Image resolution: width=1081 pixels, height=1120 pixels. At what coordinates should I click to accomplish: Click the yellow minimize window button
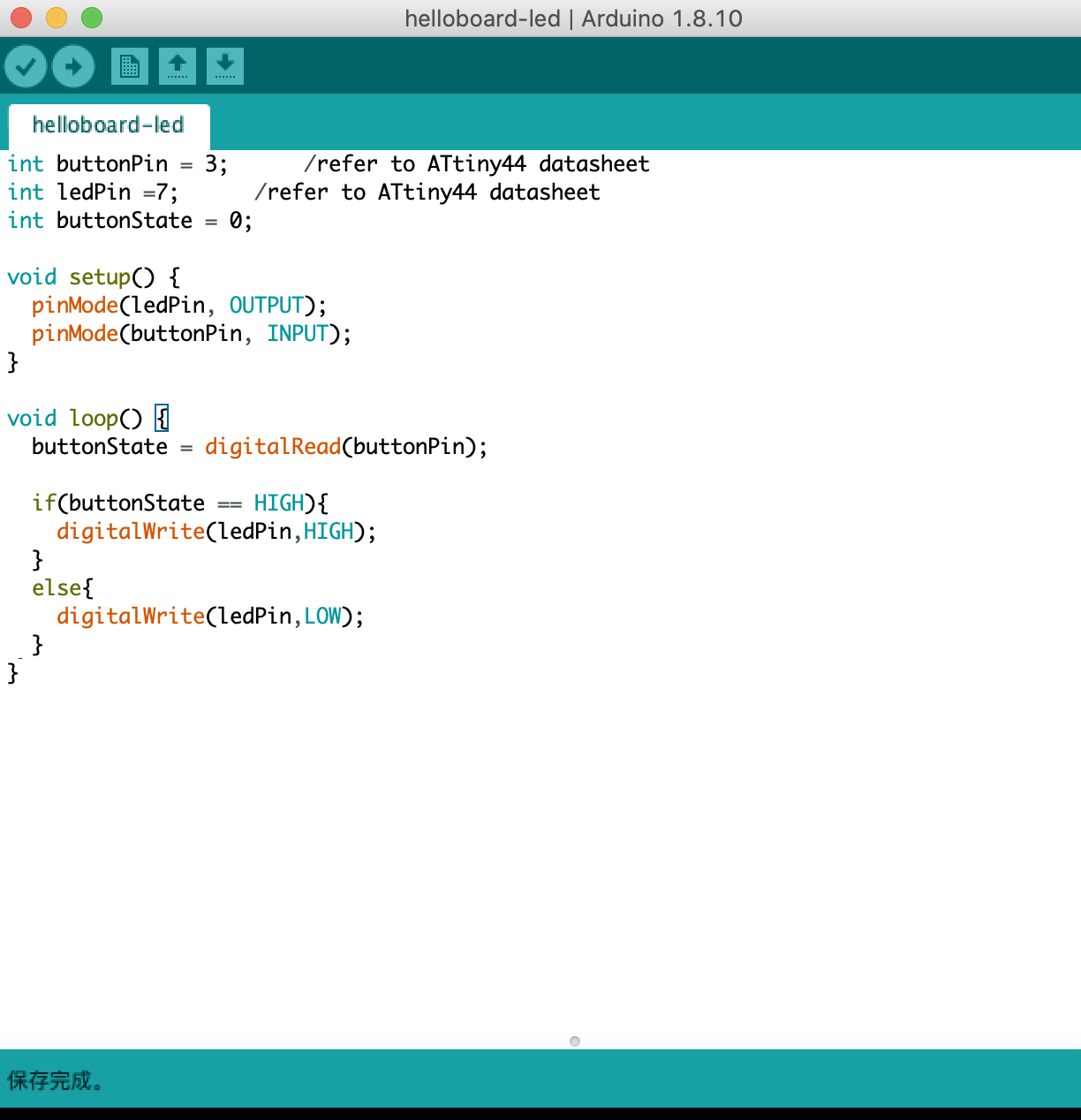[x=57, y=18]
